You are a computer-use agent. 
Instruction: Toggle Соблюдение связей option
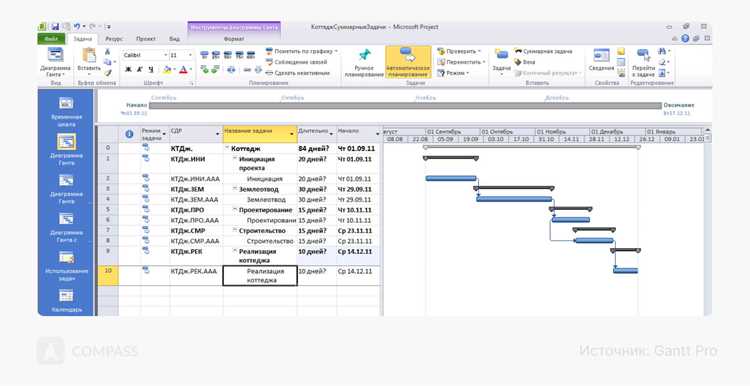point(297,62)
